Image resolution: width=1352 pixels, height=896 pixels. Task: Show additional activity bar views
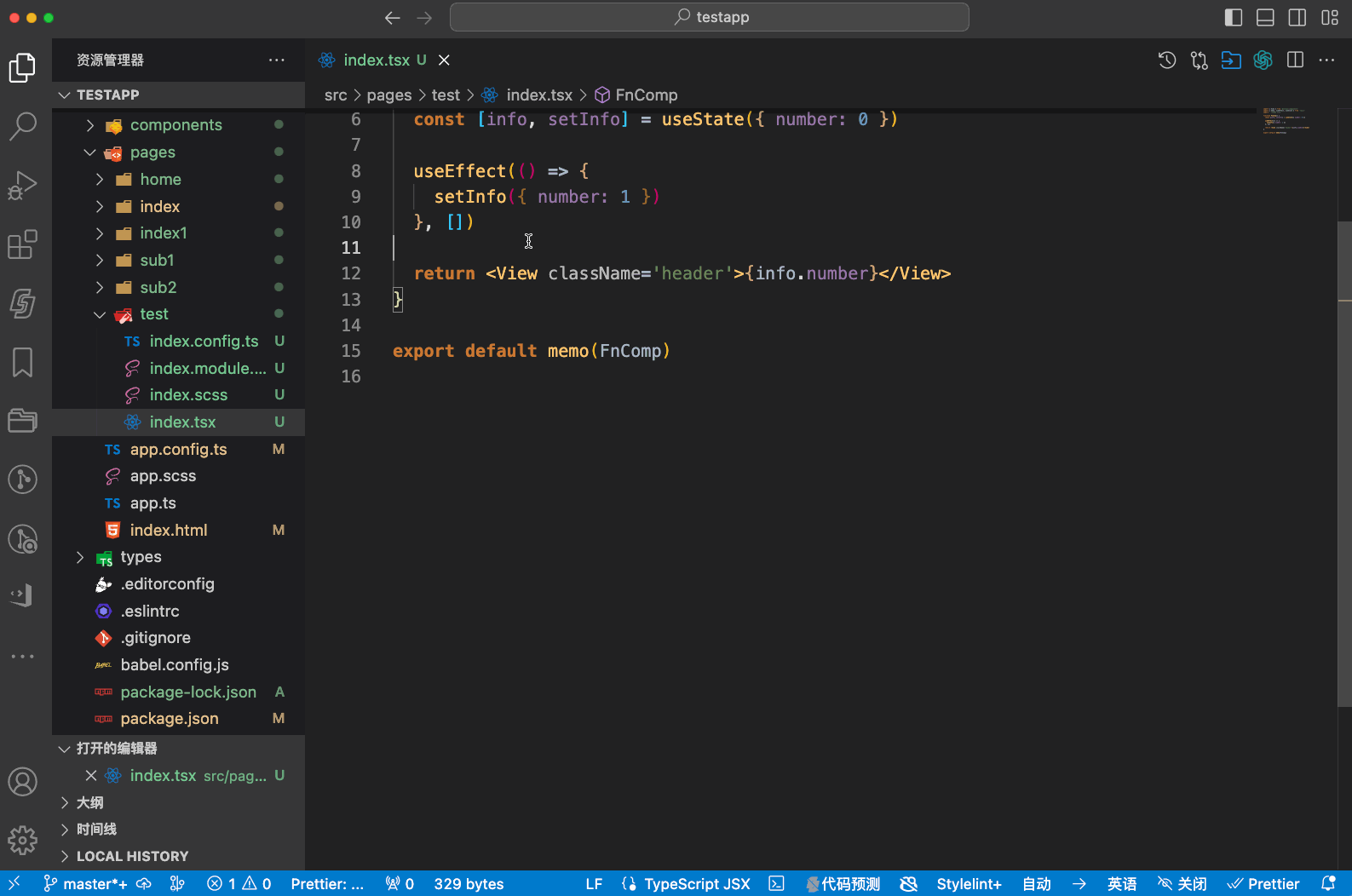22,657
